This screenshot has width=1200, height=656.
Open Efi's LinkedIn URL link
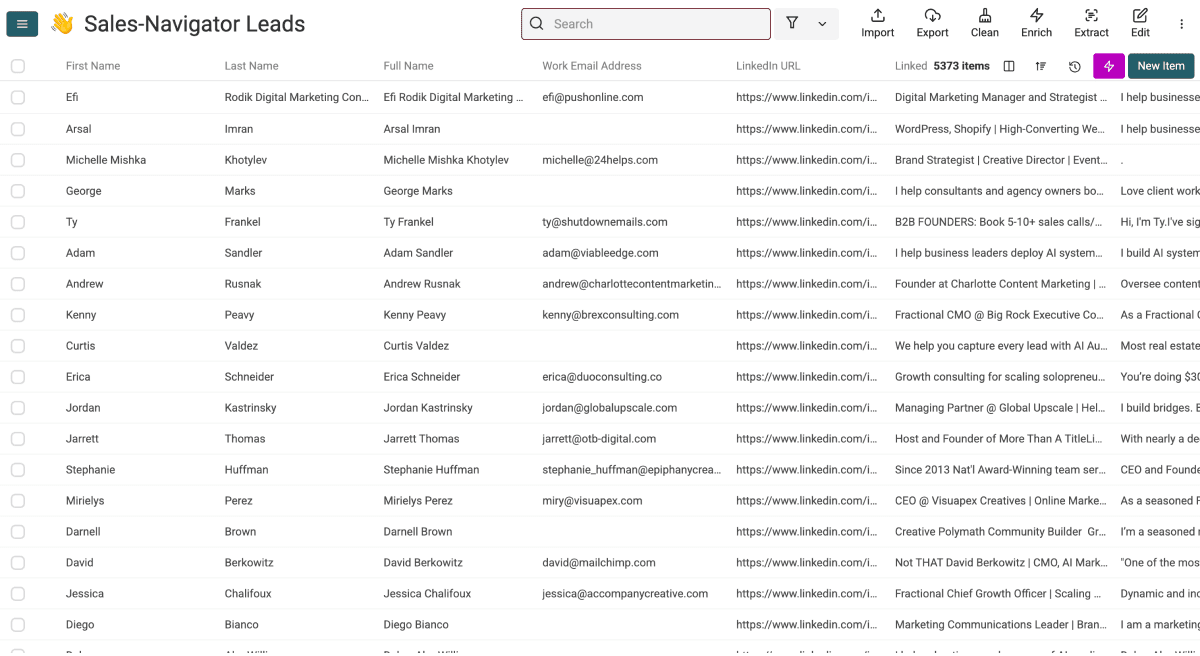point(807,97)
